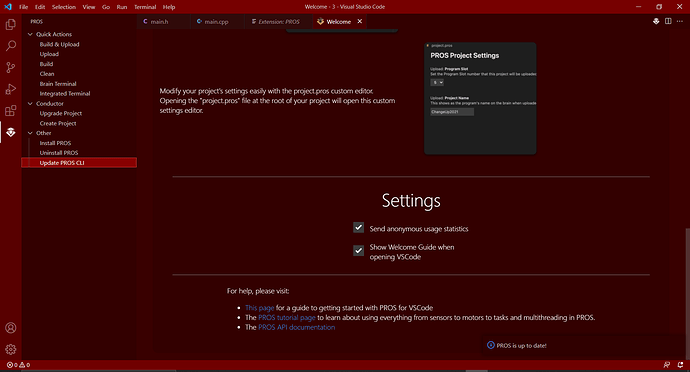
Task: Select the PROS icon in activity bar
Action: [11, 132]
